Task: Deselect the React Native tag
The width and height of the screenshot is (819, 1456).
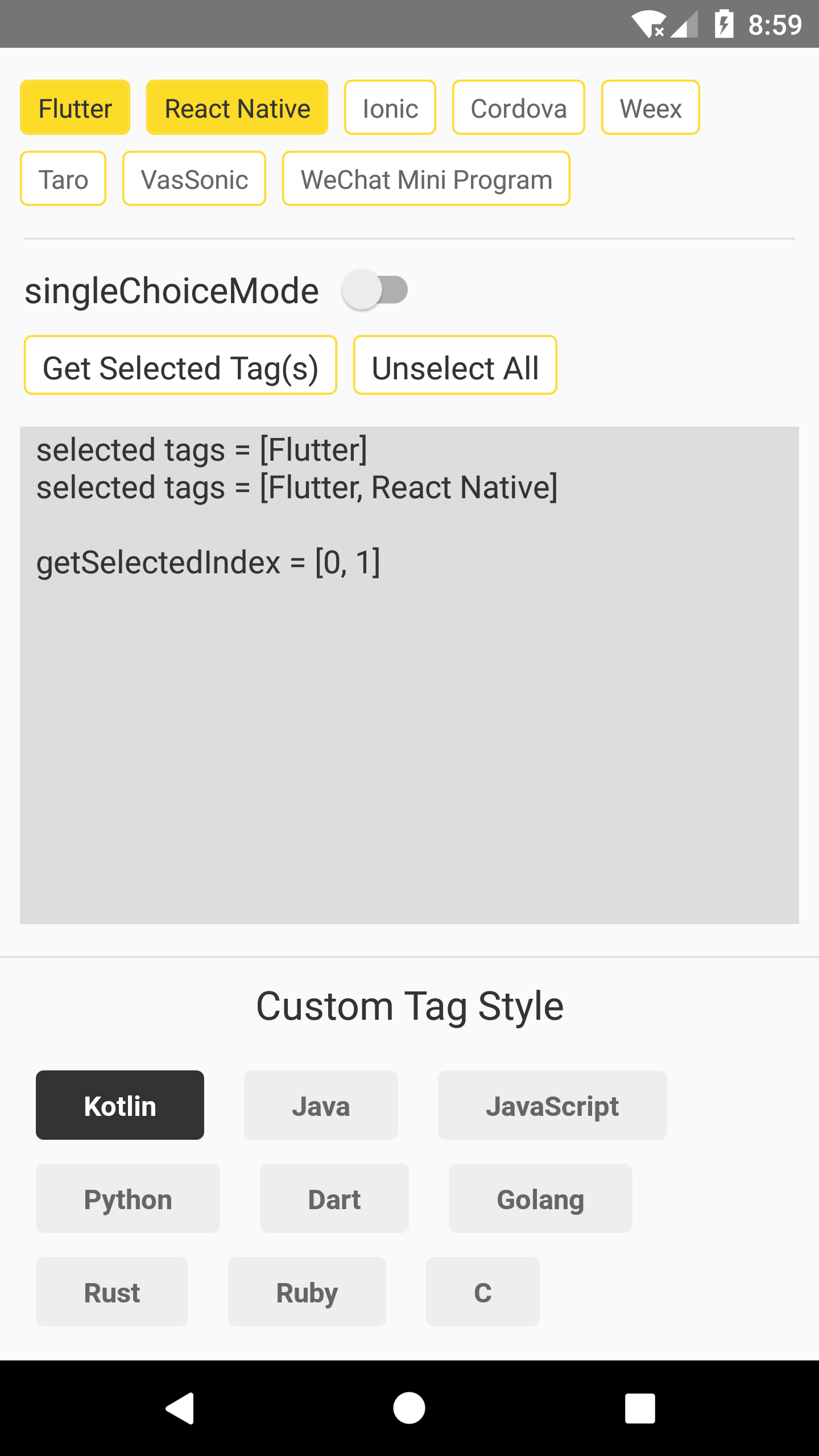Action: point(237,108)
